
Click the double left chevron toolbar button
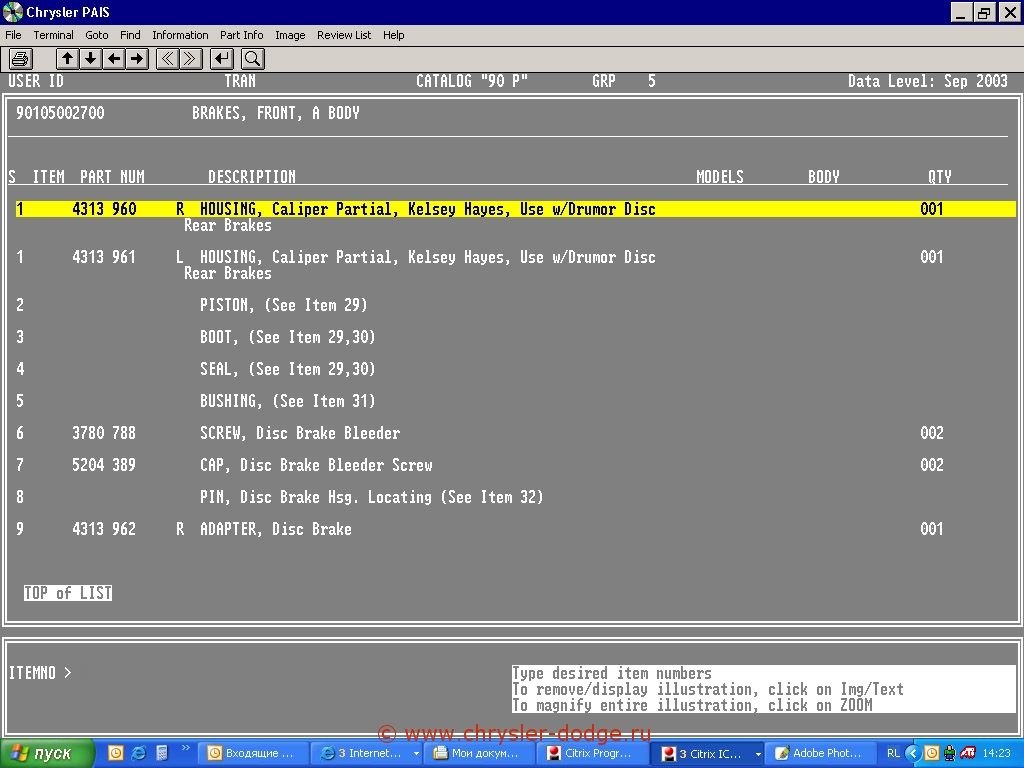(x=167, y=59)
